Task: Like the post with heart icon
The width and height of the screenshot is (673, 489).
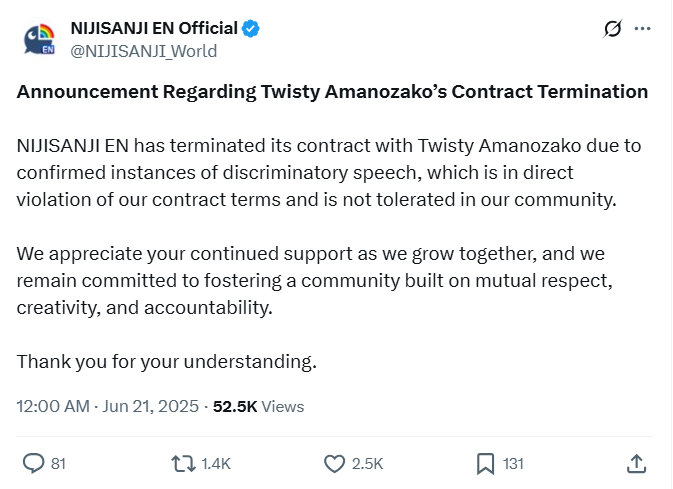Action: [x=334, y=464]
